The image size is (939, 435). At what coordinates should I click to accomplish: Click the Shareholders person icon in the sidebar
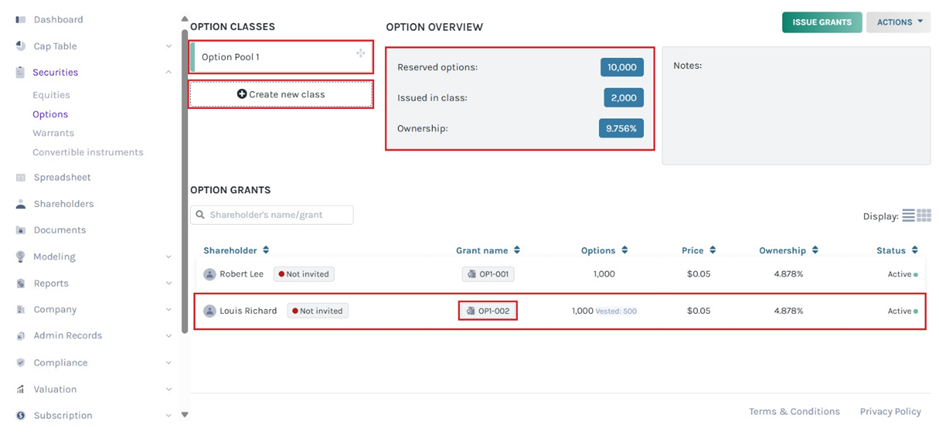[21, 204]
